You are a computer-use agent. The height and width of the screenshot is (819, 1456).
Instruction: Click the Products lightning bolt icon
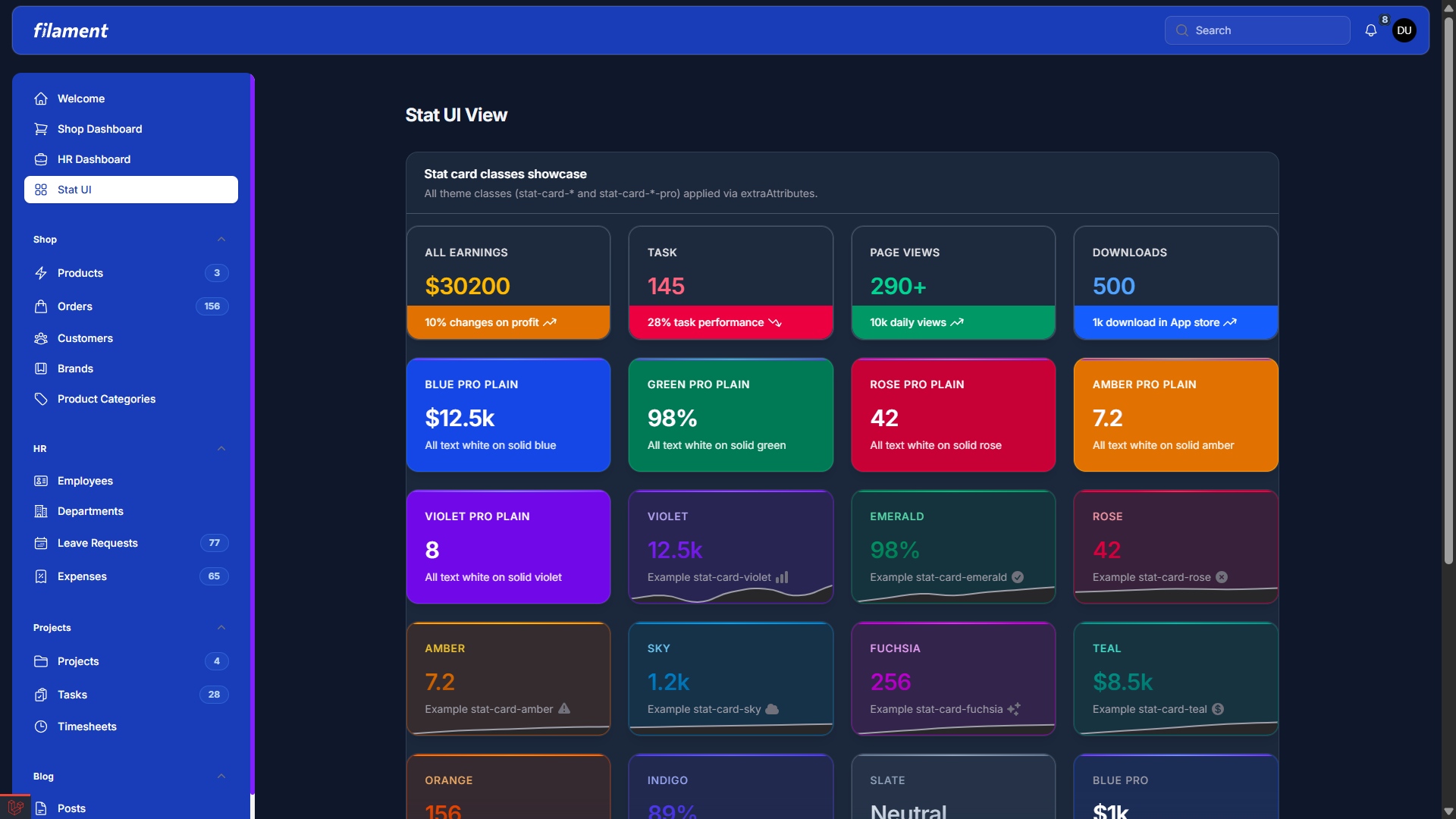pyautogui.click(x=41, y=273)
